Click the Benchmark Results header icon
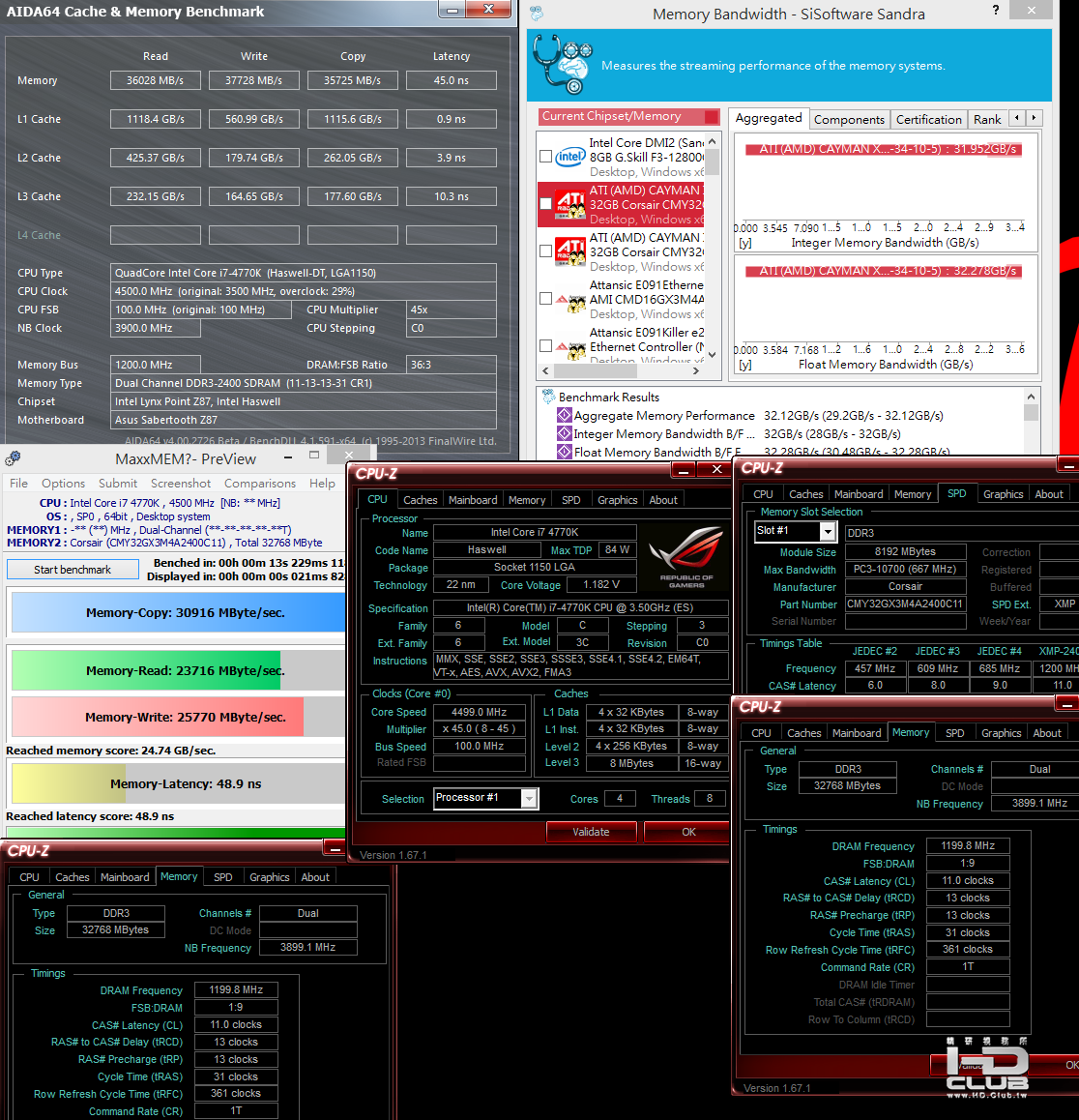1079x1120 pixels. click(548, 397)
